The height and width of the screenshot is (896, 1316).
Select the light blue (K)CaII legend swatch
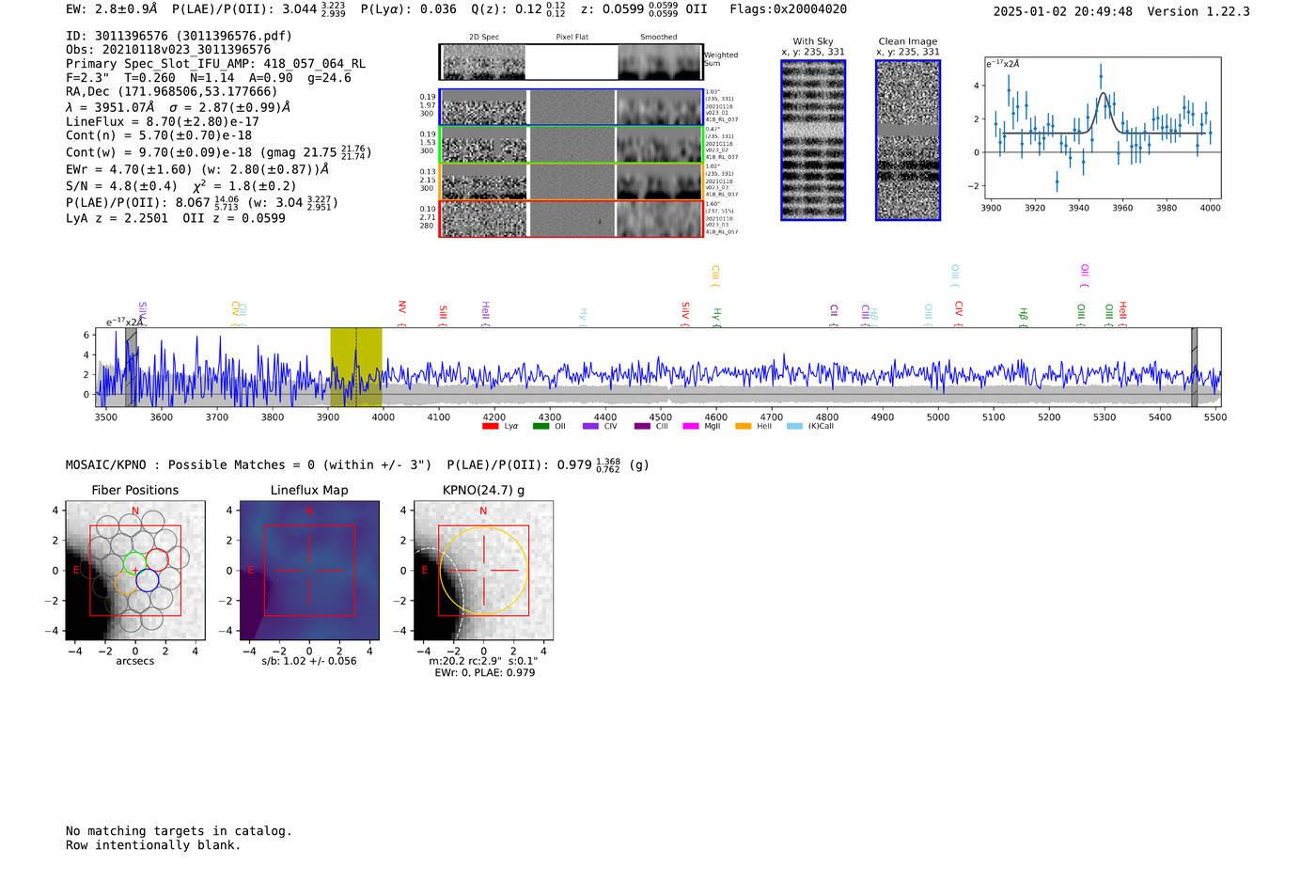[794, 427]
